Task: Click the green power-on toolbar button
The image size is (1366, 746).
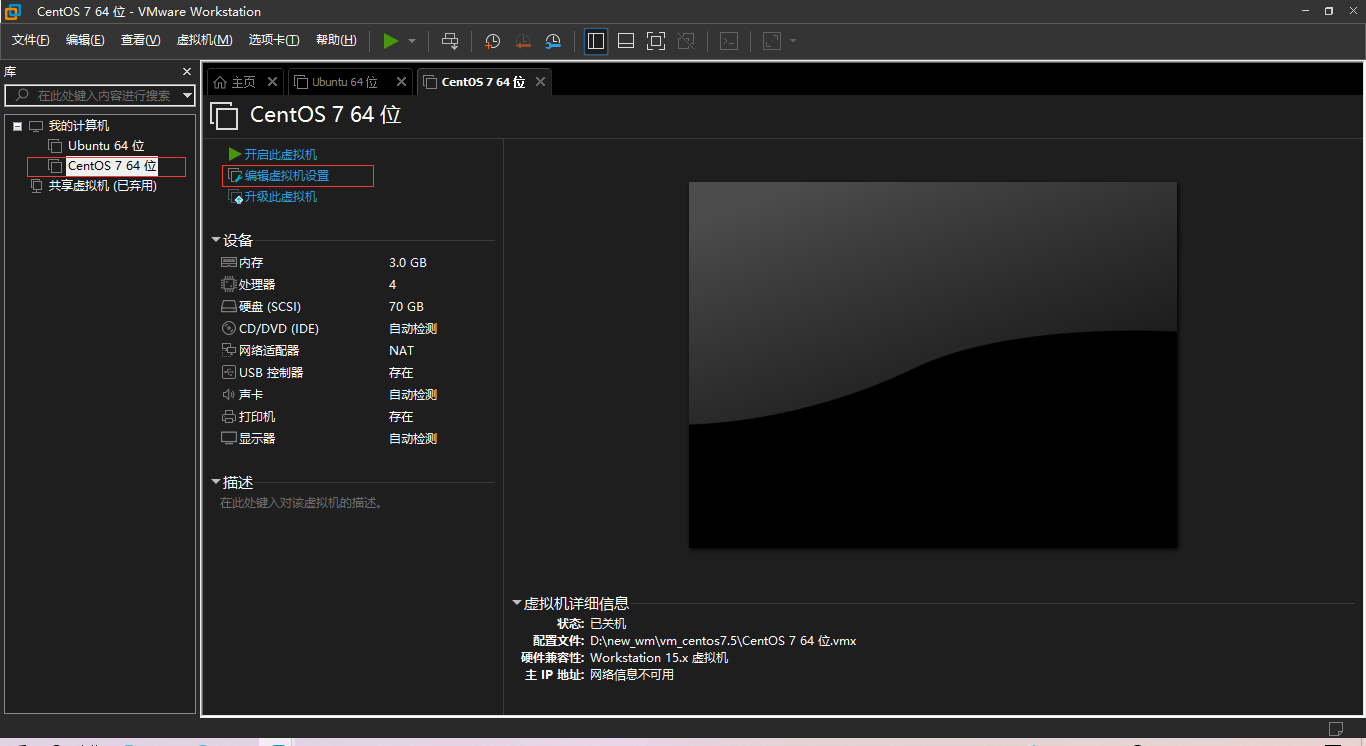Action: click(x=391, y=41)
